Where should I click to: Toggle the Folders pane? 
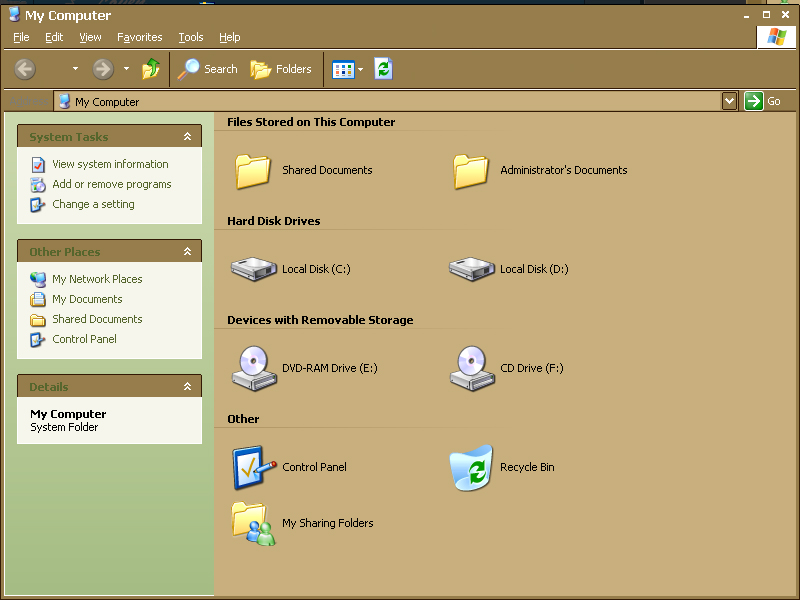coord(281,69)
